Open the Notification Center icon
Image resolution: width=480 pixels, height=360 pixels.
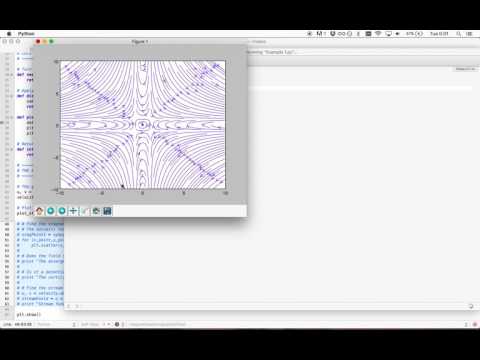coord(470,34)
